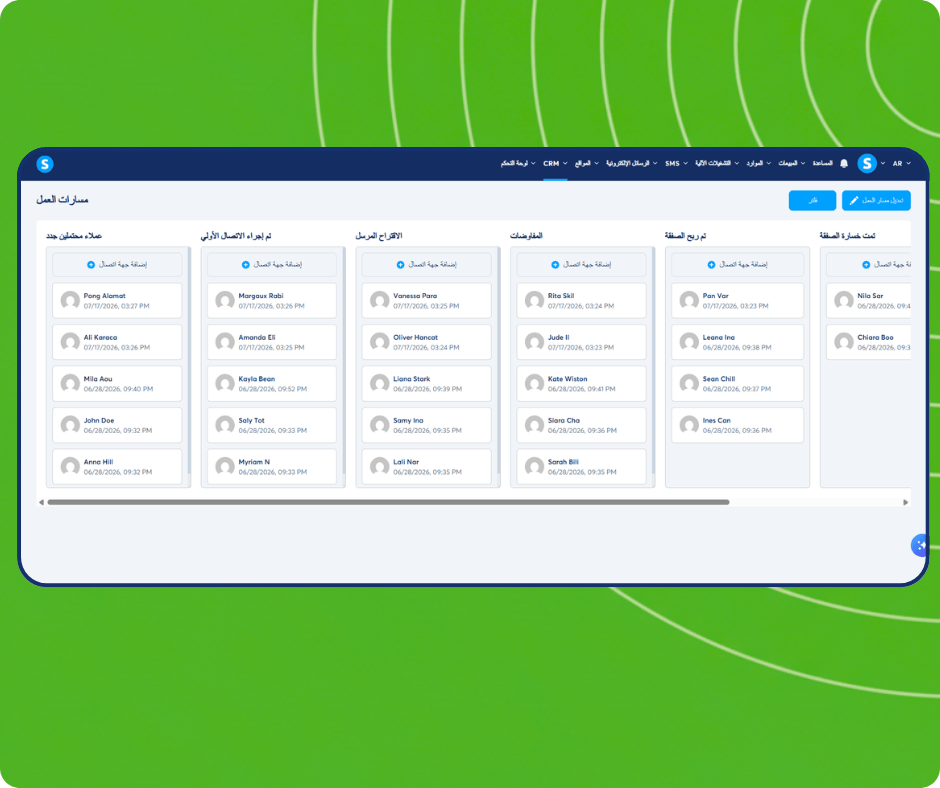Open the Saly Tot contact card

click(272, 425)
